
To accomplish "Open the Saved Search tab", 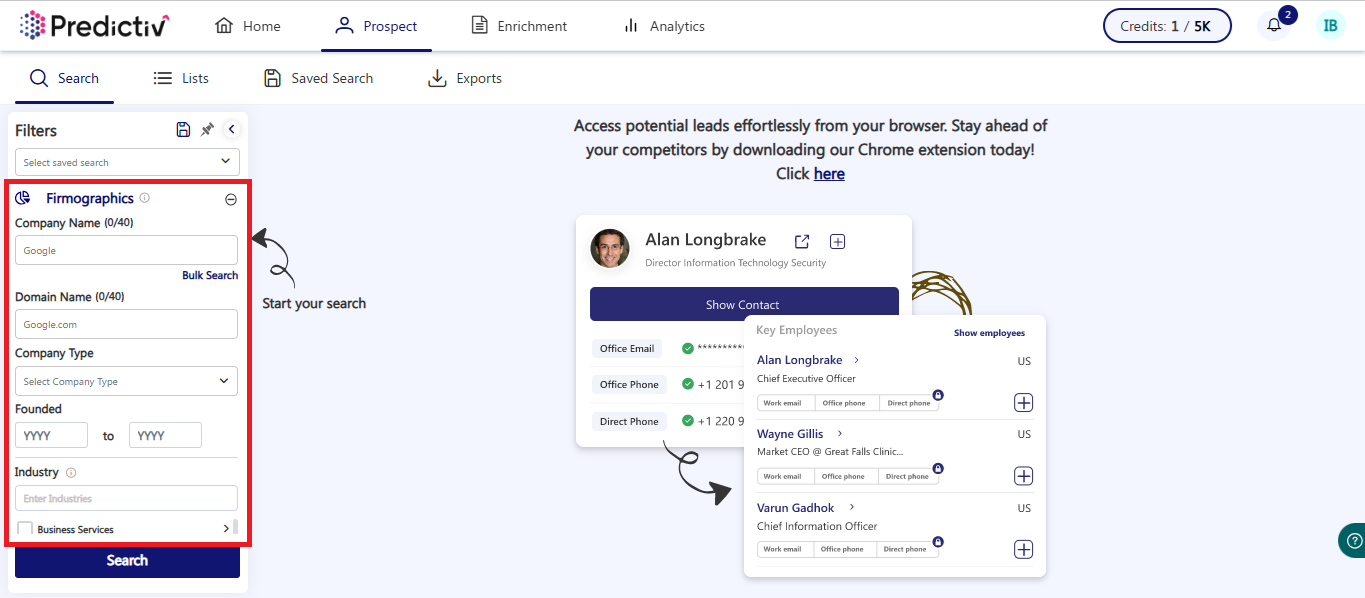I will (x=318, y=78).
